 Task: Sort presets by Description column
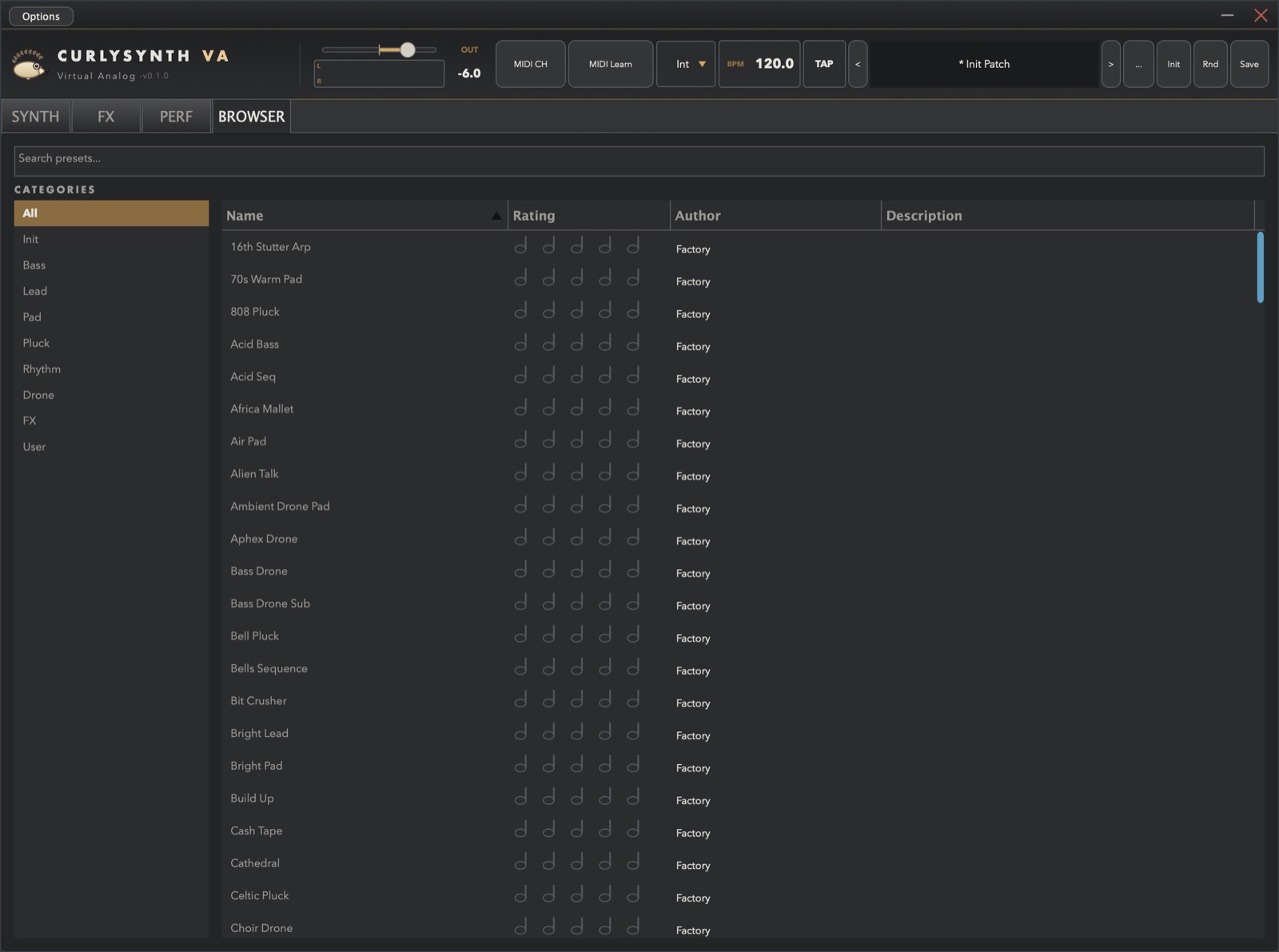point(1068,215)
